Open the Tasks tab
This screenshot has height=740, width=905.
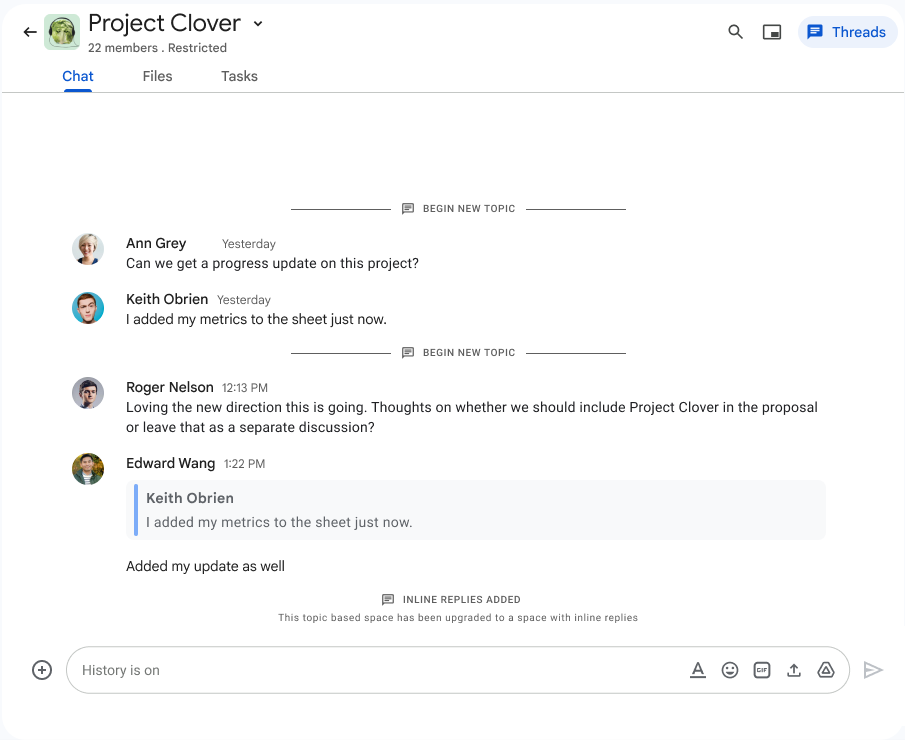click(x=239, y=76)
